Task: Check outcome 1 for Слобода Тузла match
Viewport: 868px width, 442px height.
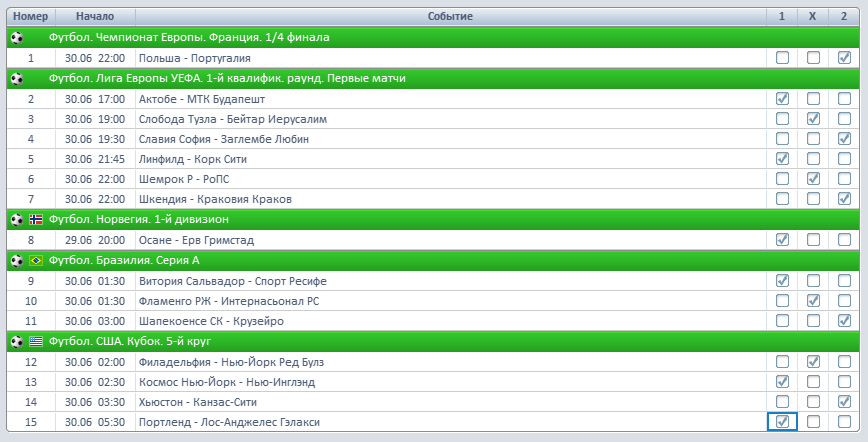Action: (782, 119)
